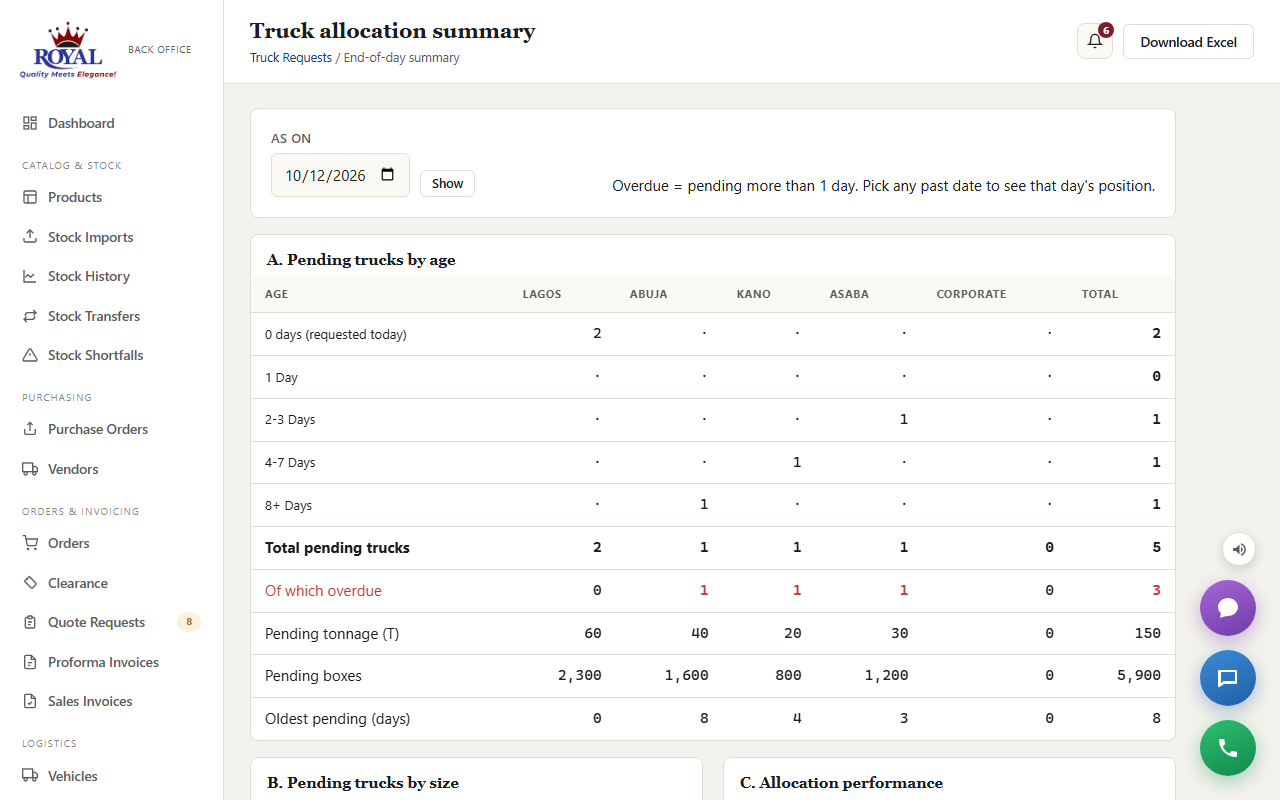Click the Vendors truck icon
The image size is (1280, 800).
point(30,469)
